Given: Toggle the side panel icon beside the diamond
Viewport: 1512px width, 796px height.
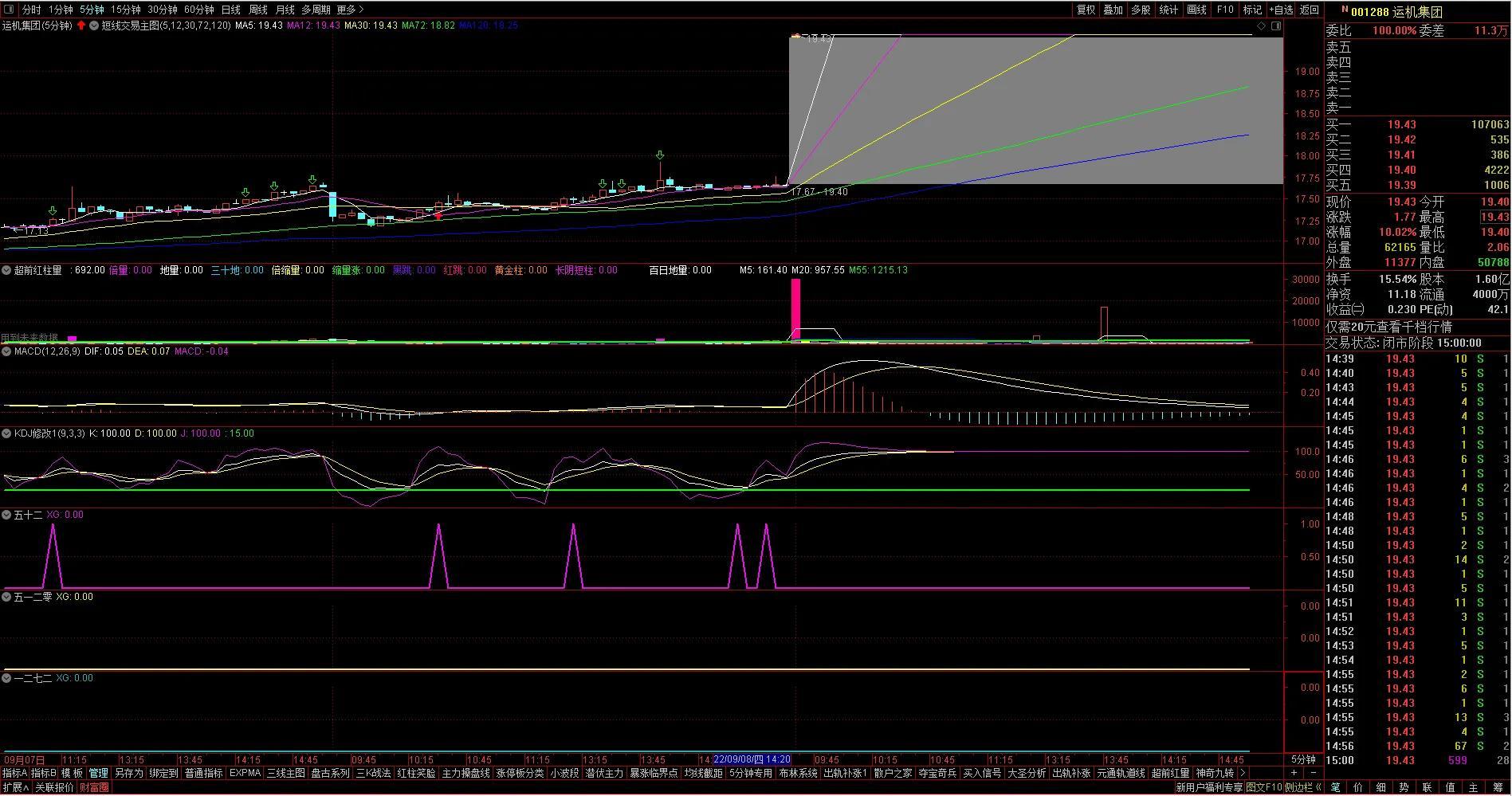Looking at the screenshot, I should click(1276, 26).
